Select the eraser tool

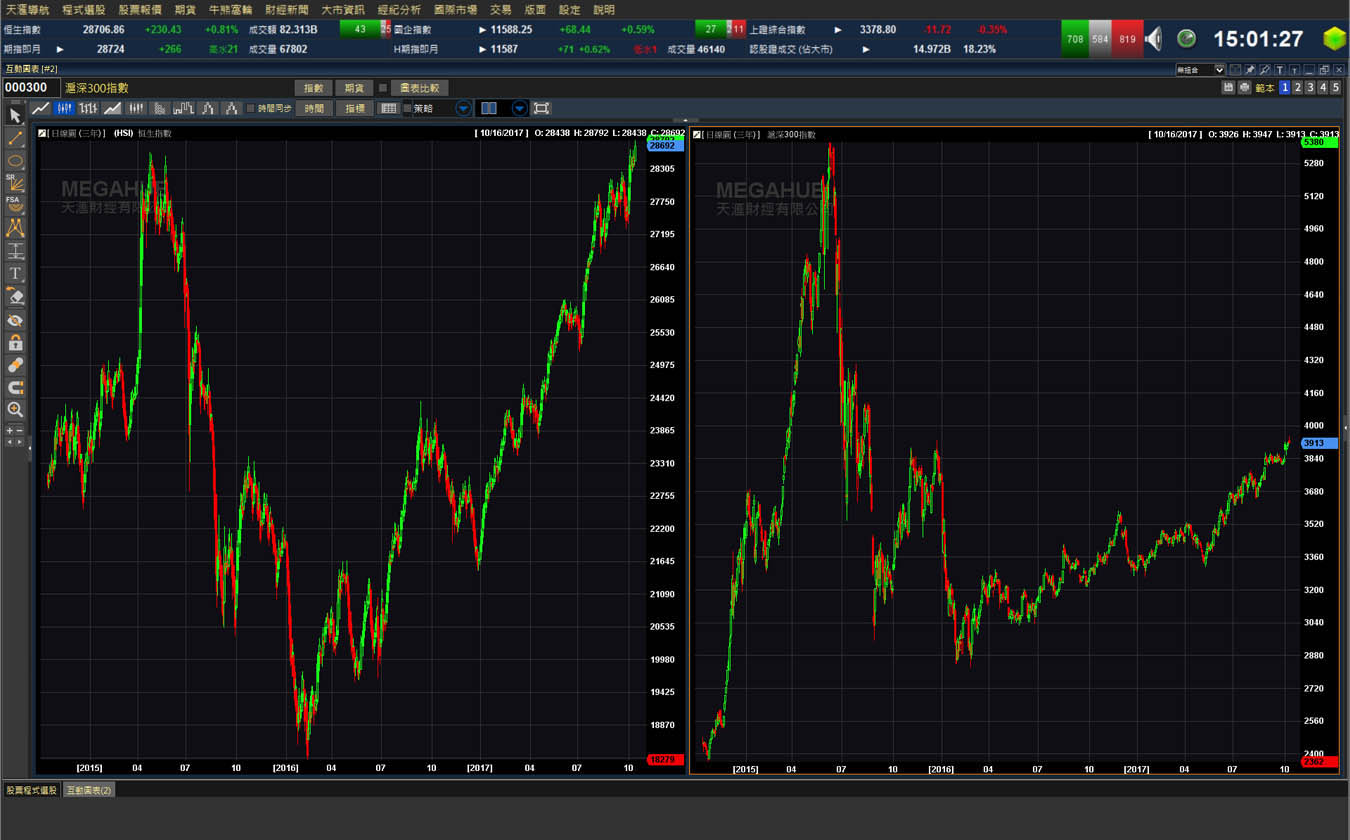tap(15, 296)
